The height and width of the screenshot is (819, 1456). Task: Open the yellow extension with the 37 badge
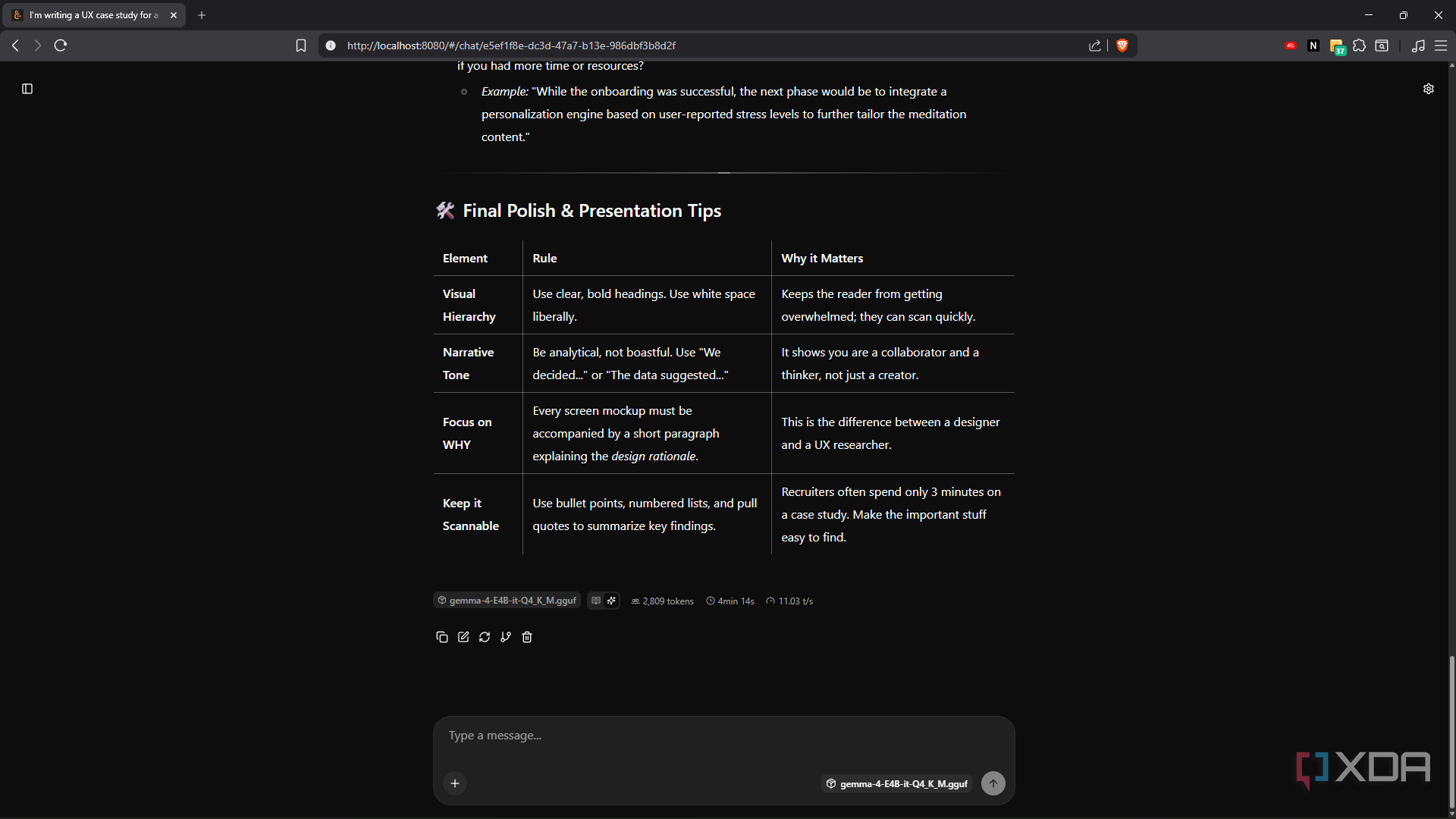[1337, 46]
